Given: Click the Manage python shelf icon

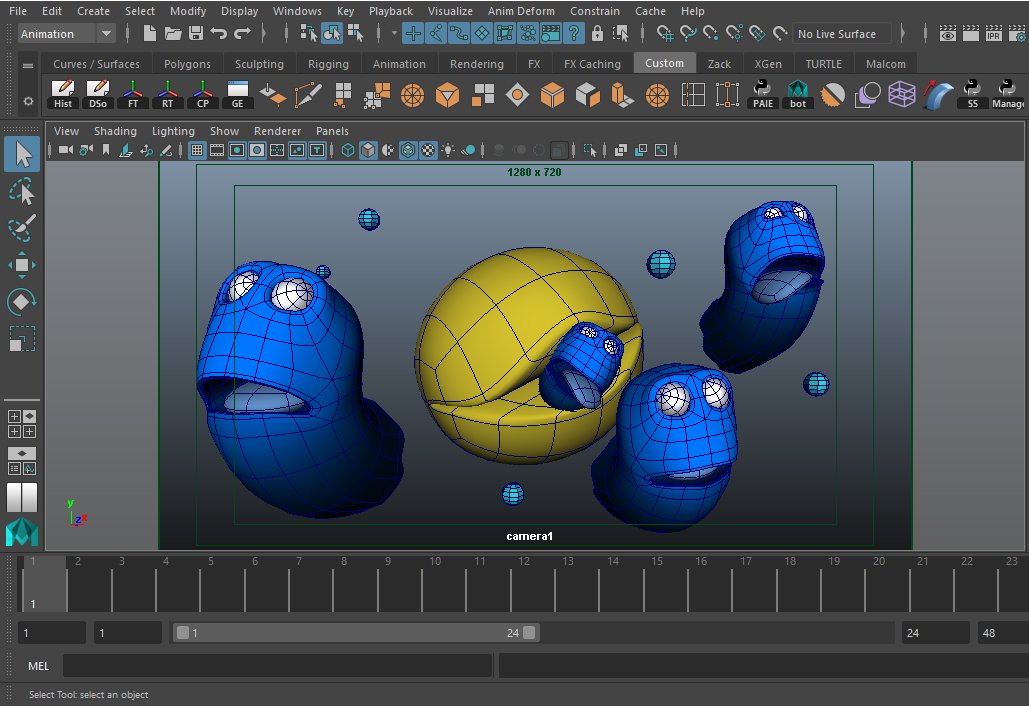Looking at the screenshot, I should pos(1008,94).
